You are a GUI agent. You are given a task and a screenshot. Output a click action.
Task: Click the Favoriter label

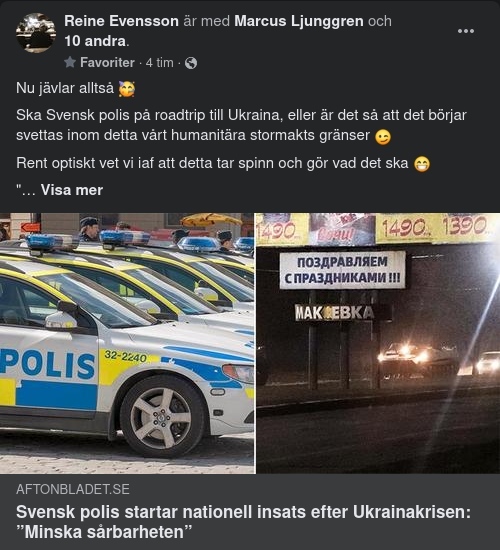pos(107,63)
